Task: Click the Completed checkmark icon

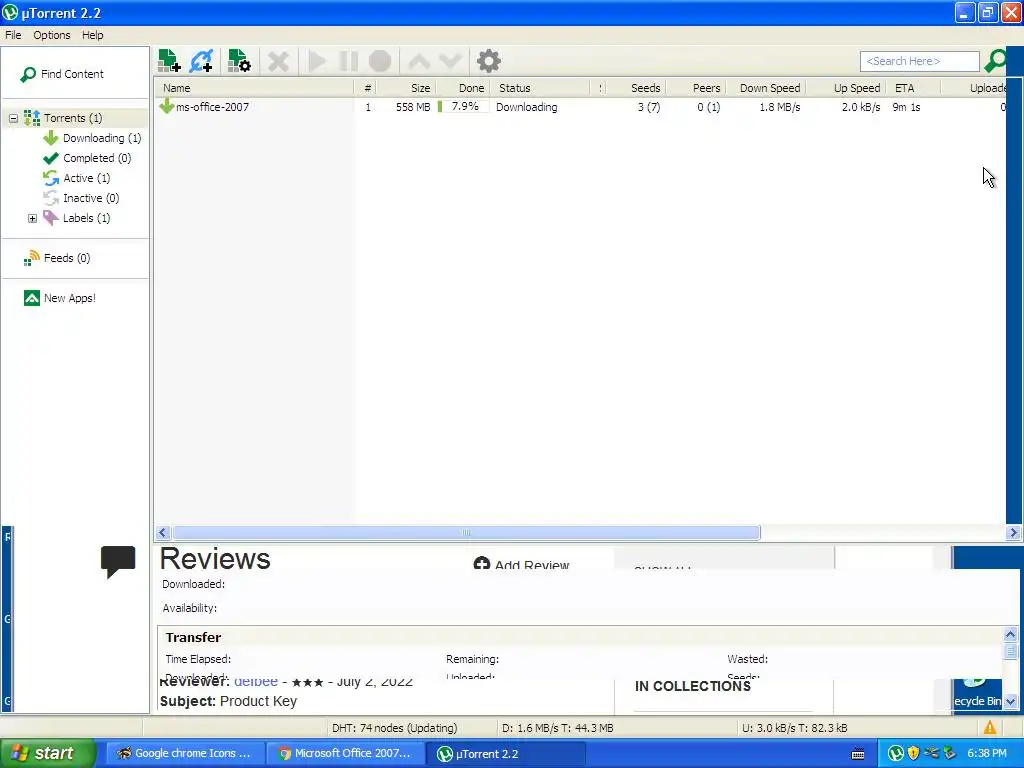Action: (x=50, y=158)
